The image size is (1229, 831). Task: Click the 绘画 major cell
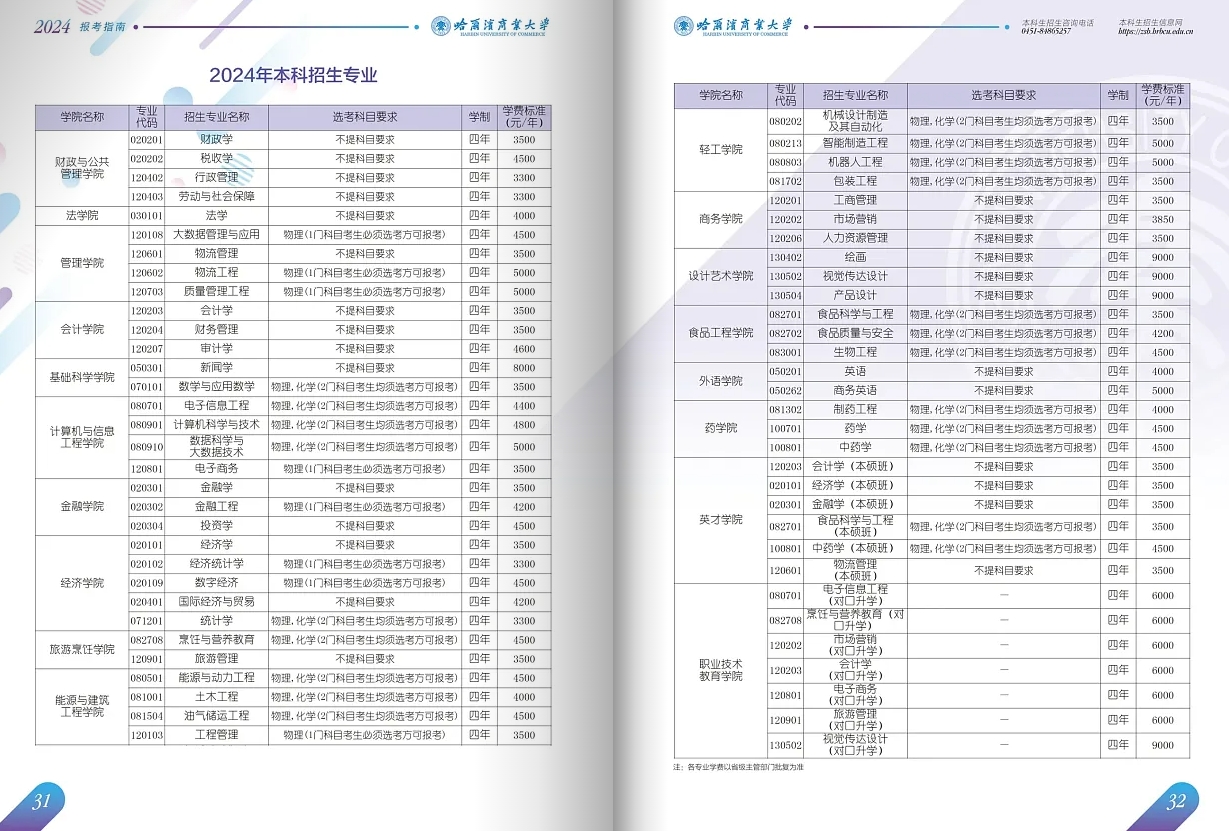(x=855, y=257)
